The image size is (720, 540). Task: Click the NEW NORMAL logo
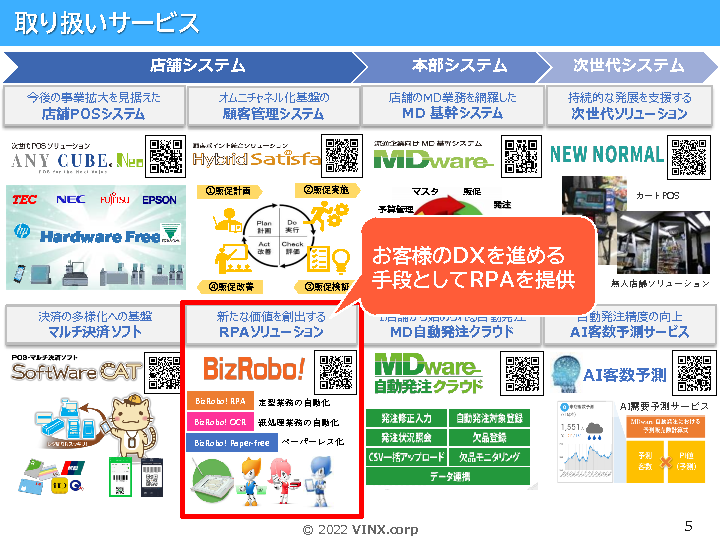point(606,155)
